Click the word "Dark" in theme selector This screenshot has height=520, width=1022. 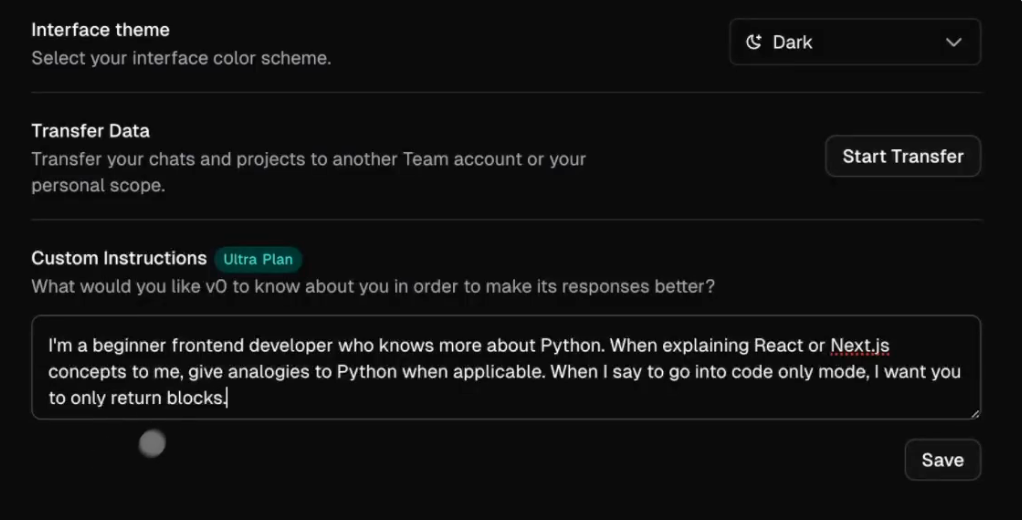pos(792,42)
